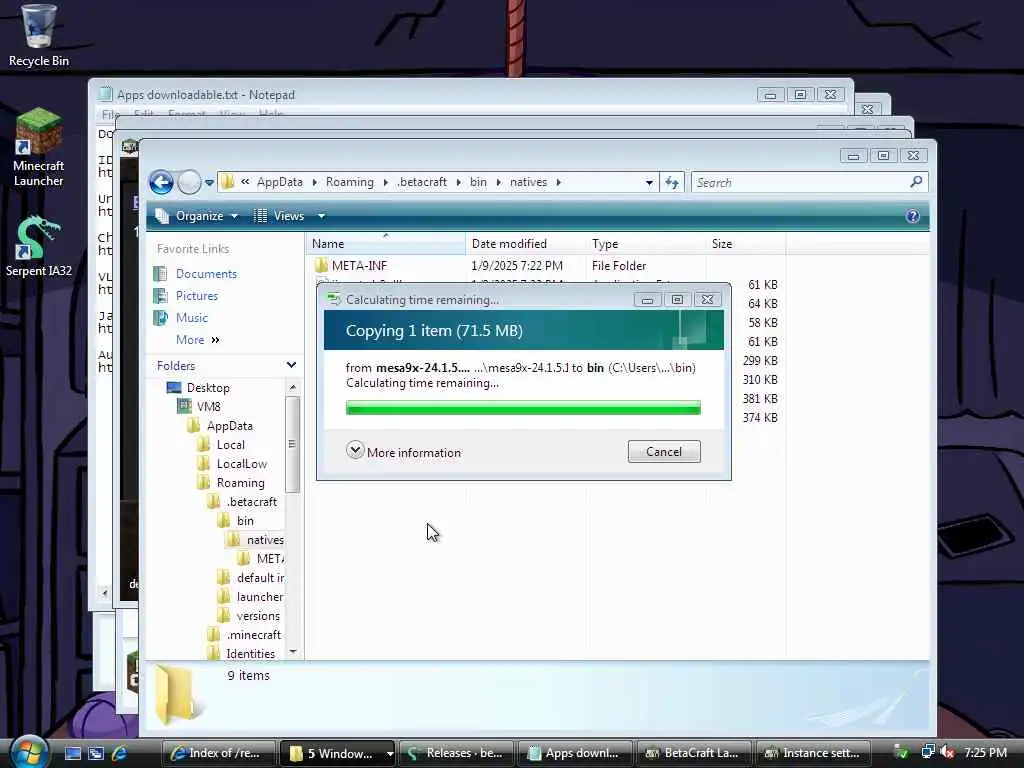Sort files by Type column
The height and width of the screenshot is (768, 1024).
[645, 244]
